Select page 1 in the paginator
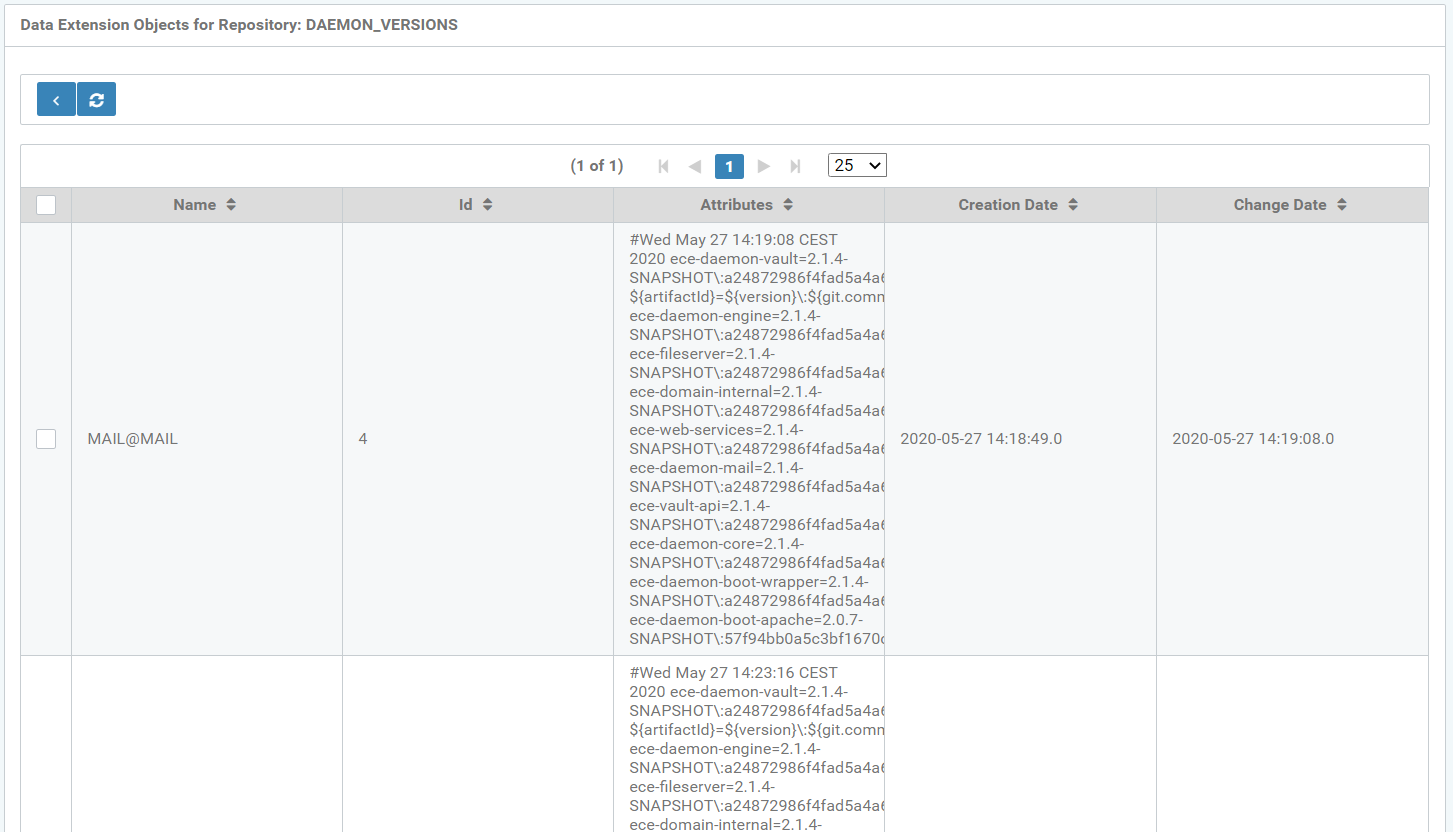The image size is (1453, 832). [730, 166]
